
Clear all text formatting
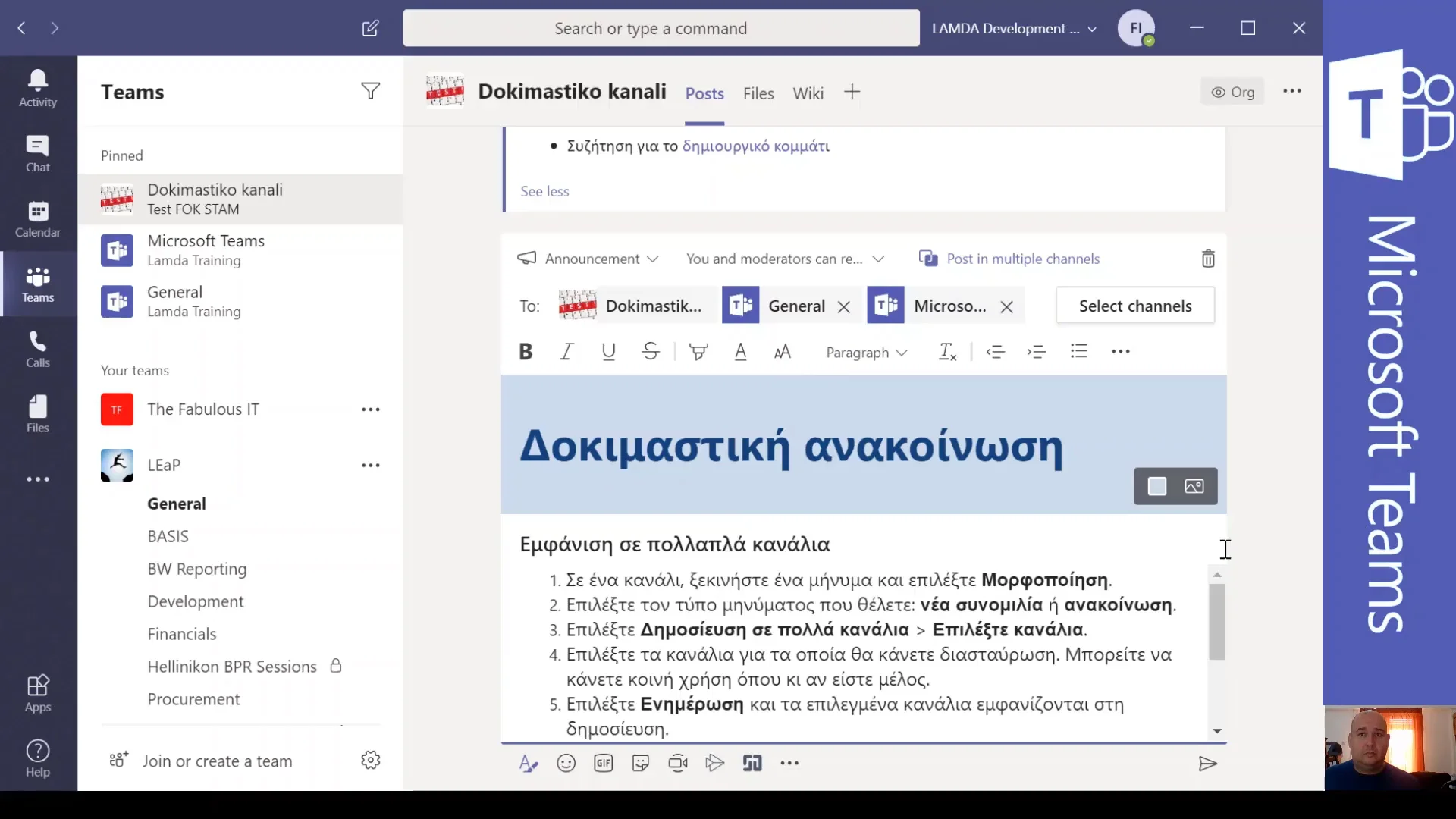tap(948, 352)
